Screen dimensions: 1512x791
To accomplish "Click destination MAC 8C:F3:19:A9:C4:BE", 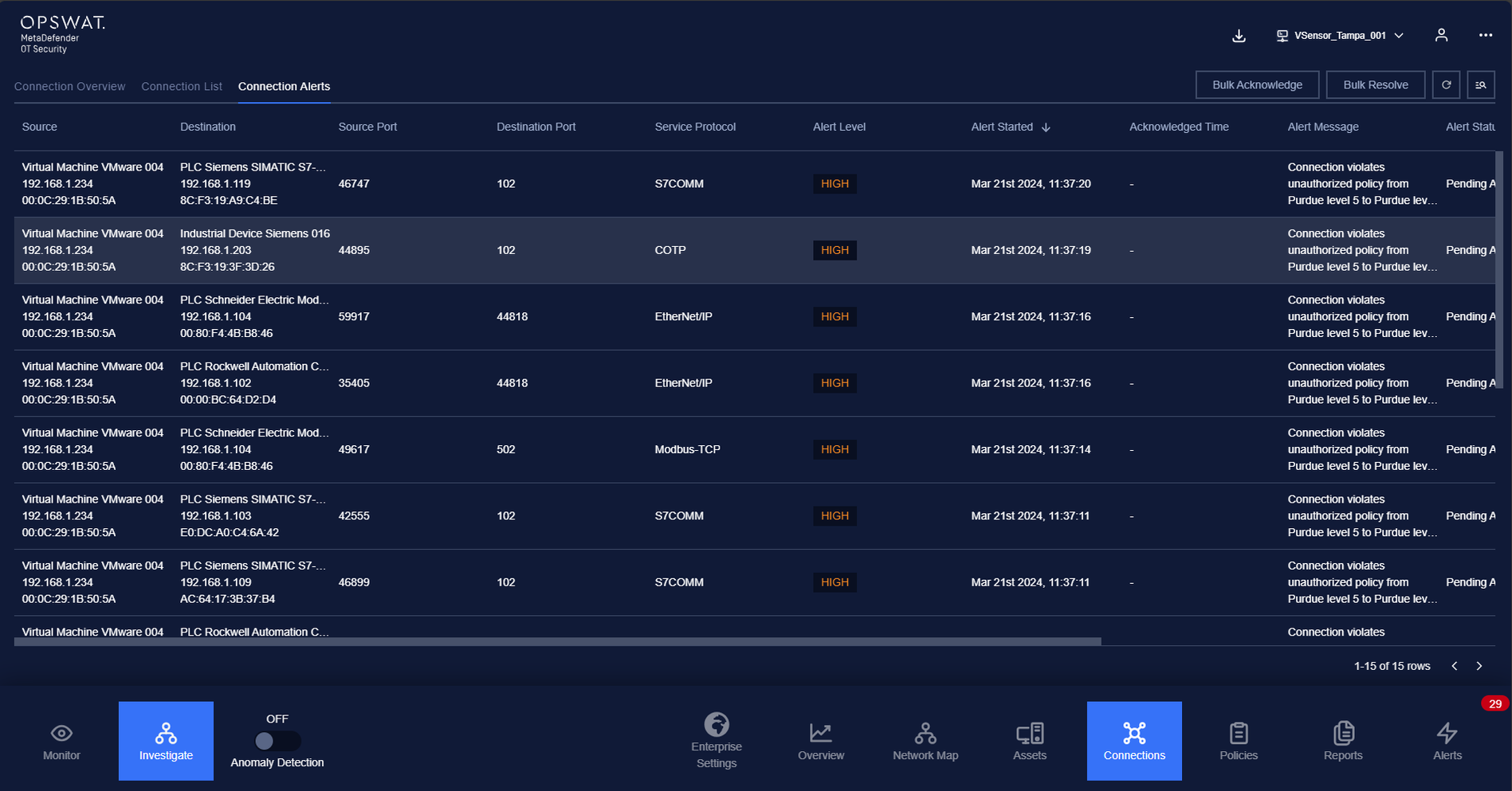I will click(229, 201).
